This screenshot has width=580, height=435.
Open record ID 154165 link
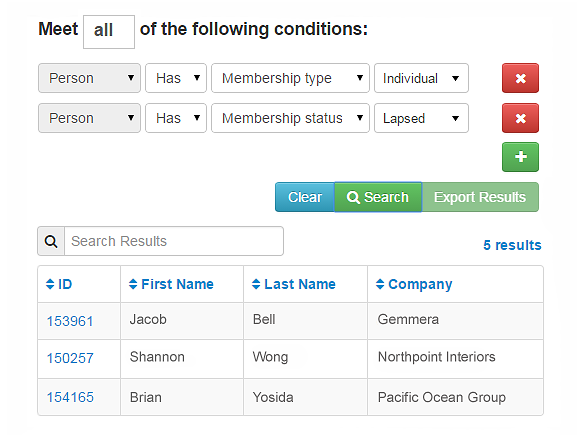[70, 397]
